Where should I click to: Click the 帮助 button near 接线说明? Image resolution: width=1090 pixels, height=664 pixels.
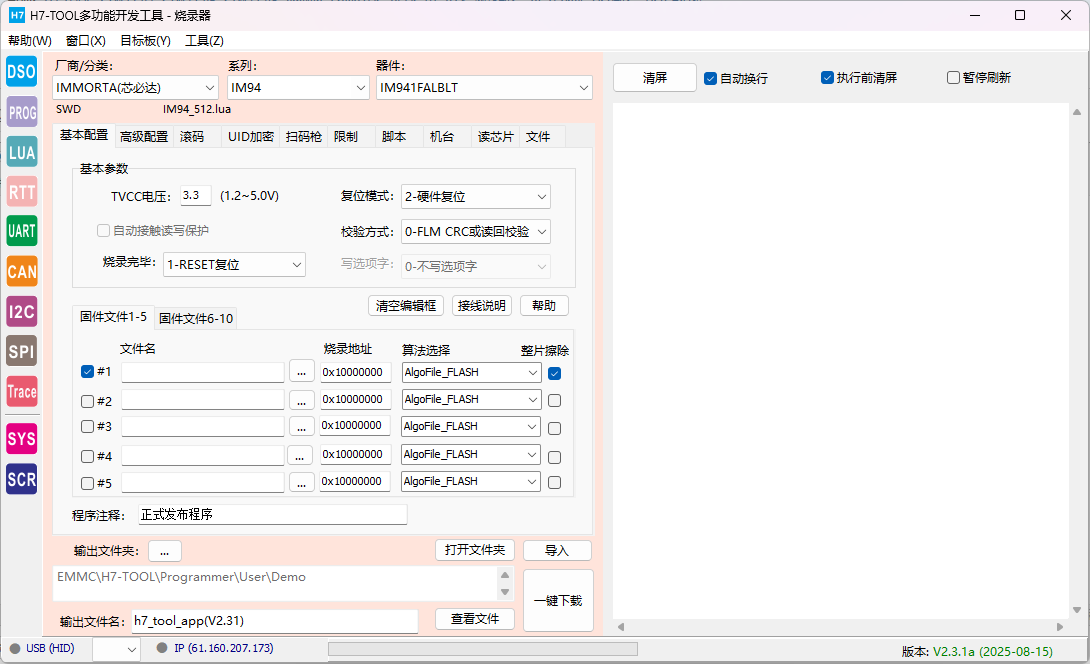(544, 305)
